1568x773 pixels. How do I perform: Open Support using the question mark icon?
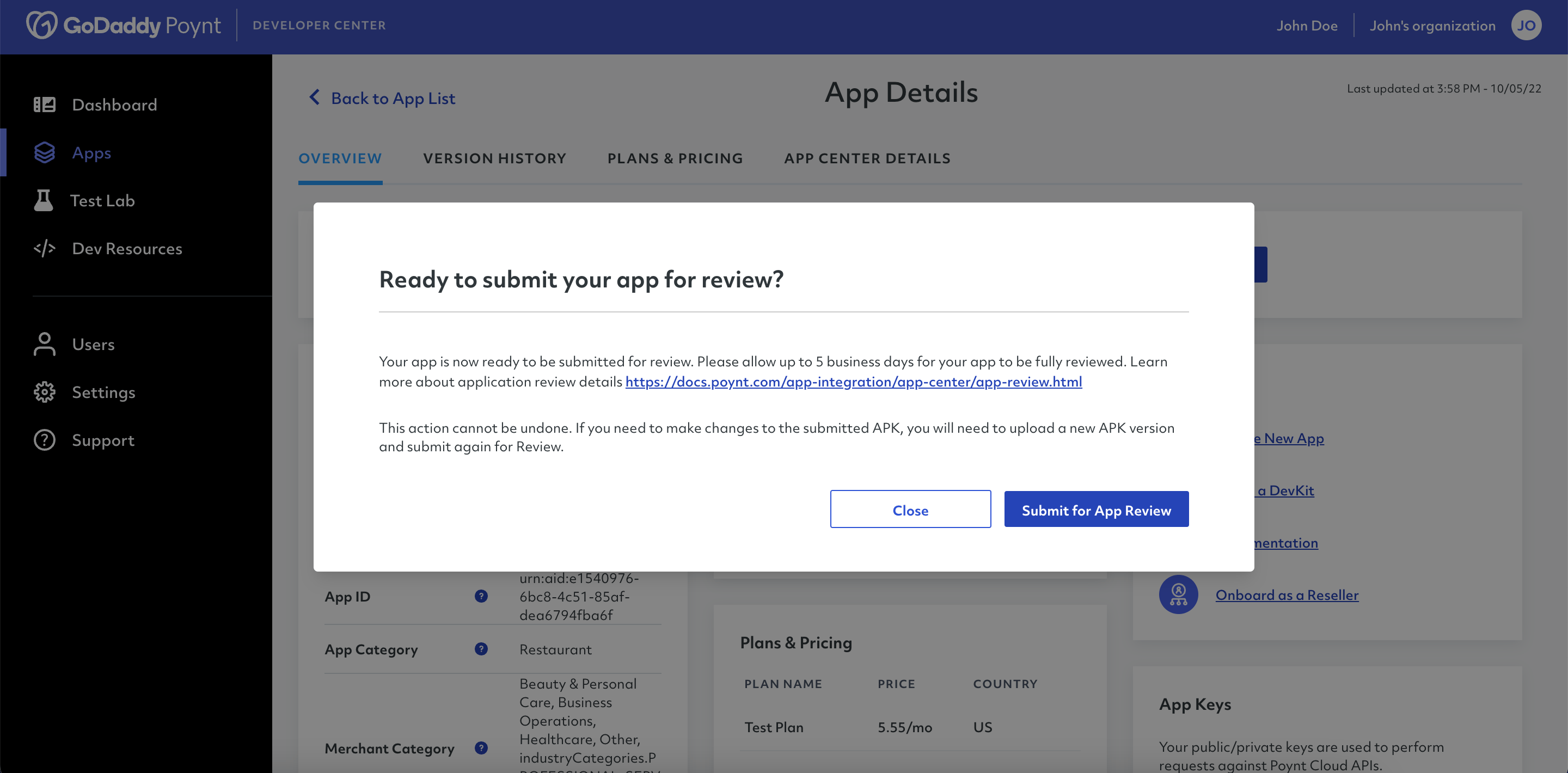(45, 439)
